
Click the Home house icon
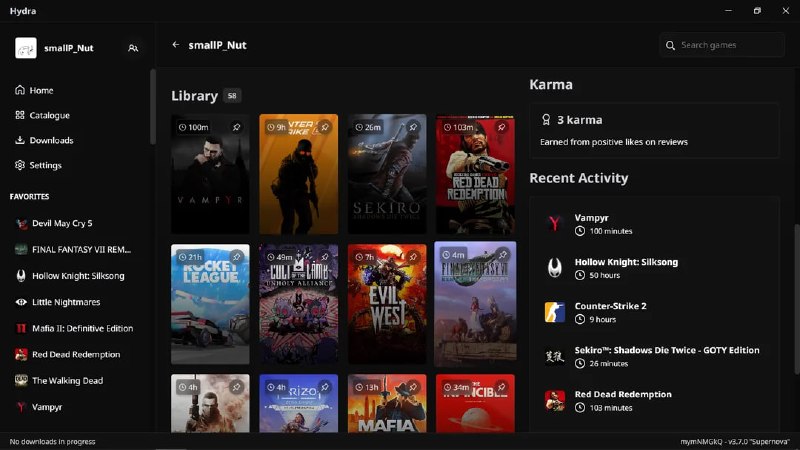pos(20,90)
